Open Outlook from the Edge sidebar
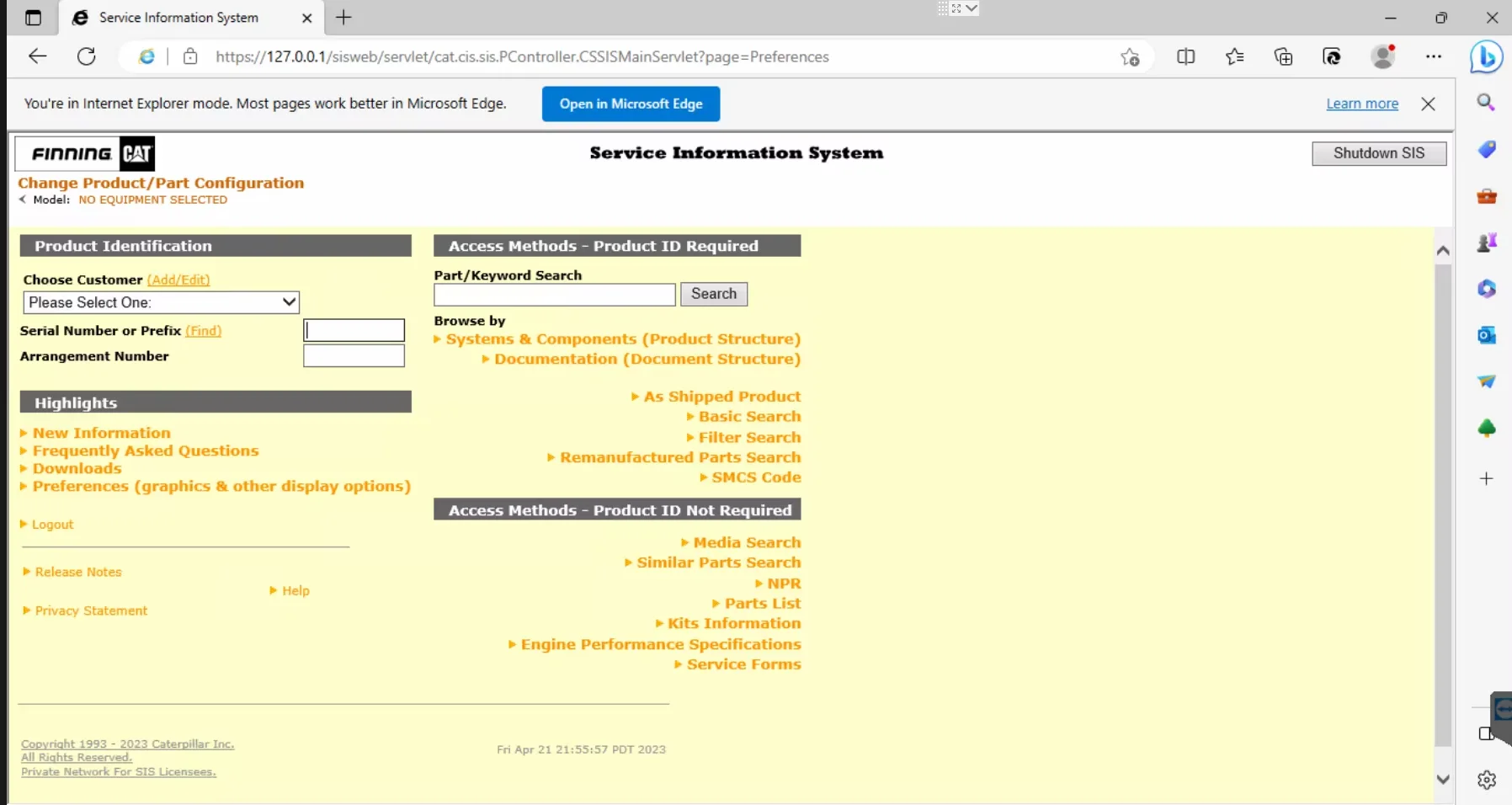This screenshot has height=805, width=1512. (1486, 335)
